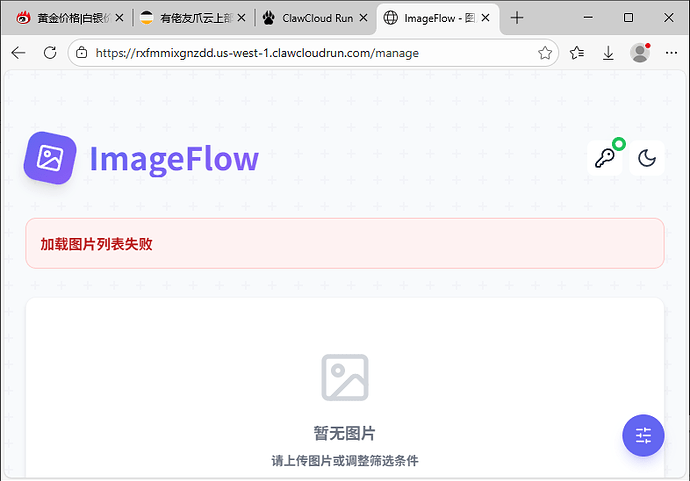Reload the current page
Image resolution: width=690 pixels, height=481 pixels.
click(x=50, y=53)
